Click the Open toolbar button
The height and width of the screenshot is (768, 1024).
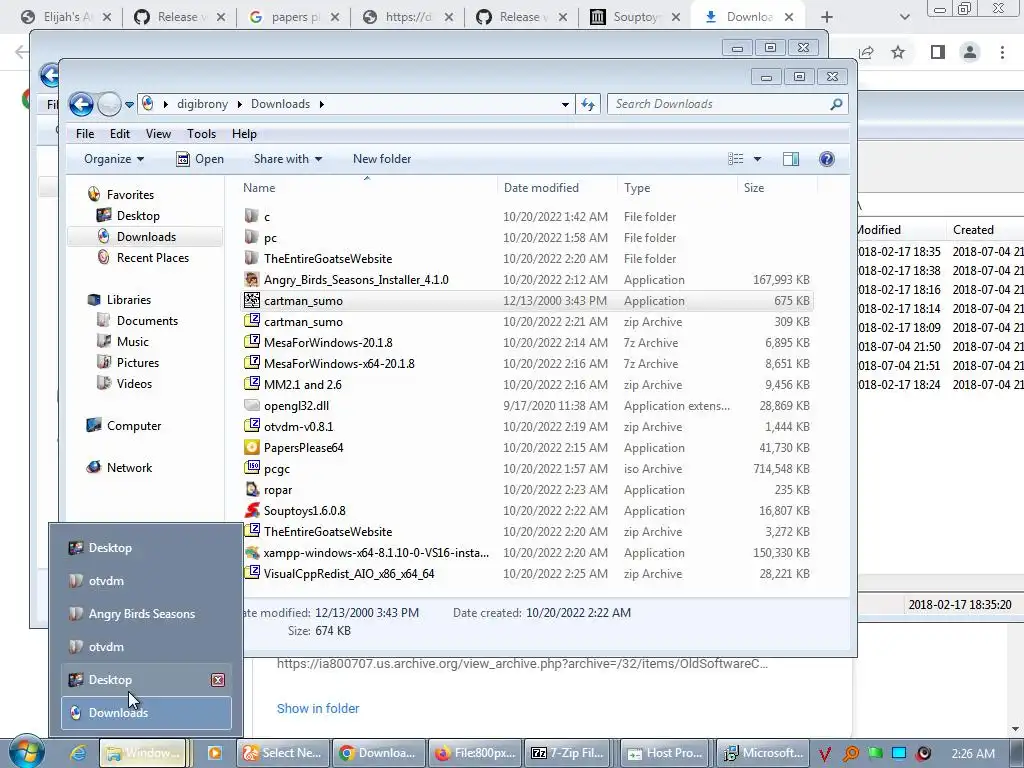(200, 159)
